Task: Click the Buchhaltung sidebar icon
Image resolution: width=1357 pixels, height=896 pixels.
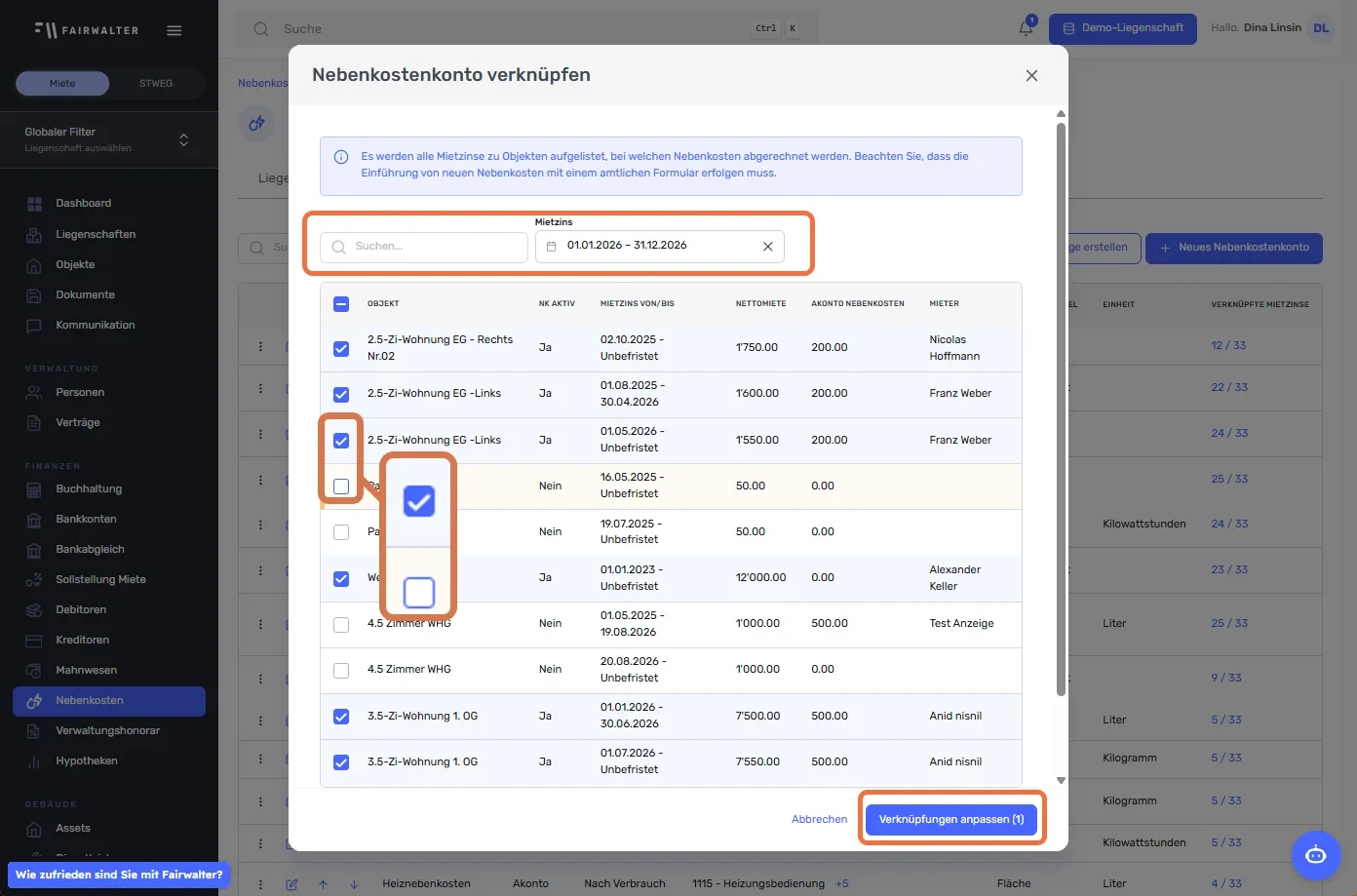Action: tap(34, 489)
